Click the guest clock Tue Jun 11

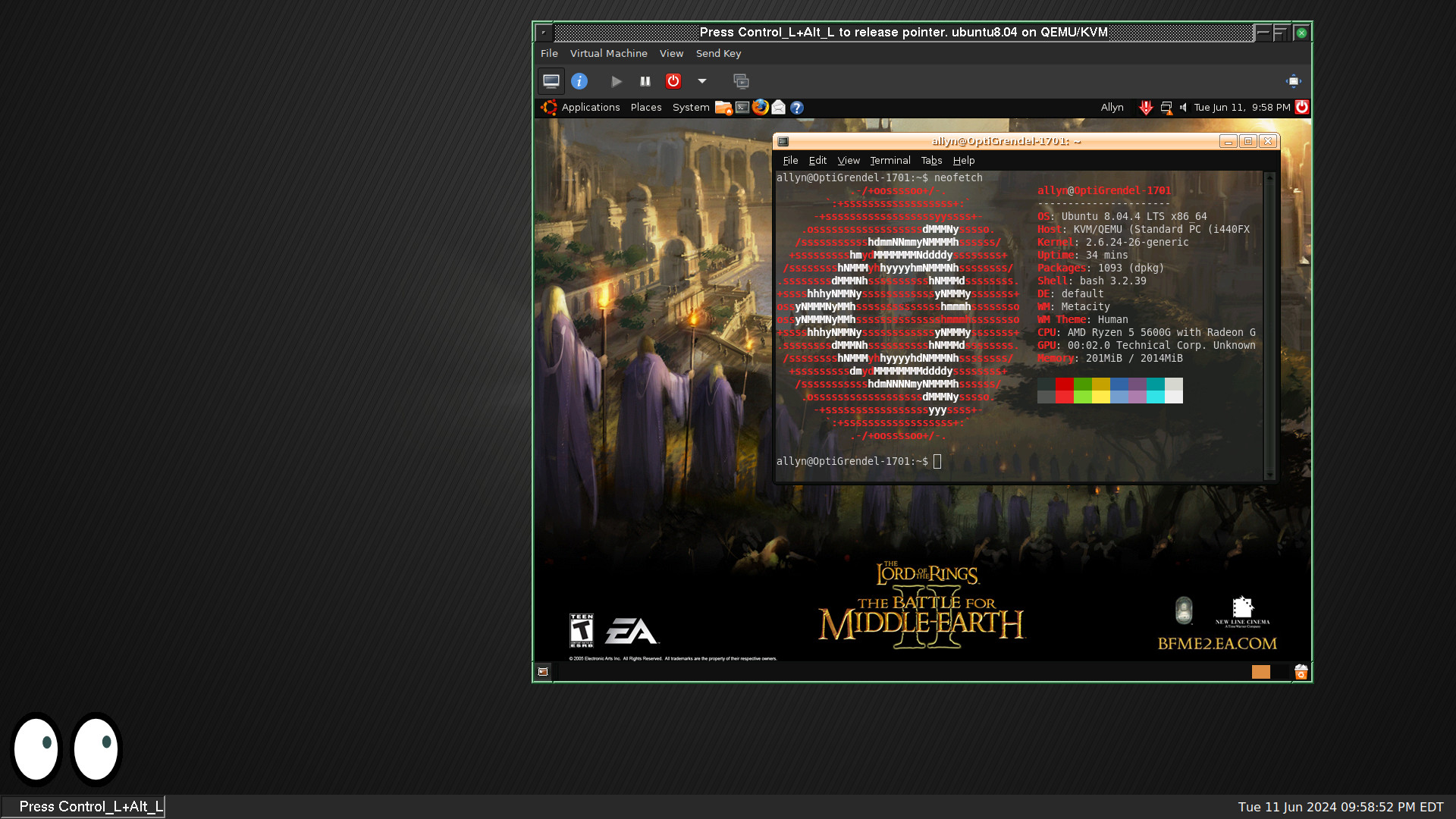pyautogui.click(x=1241, y=108)
